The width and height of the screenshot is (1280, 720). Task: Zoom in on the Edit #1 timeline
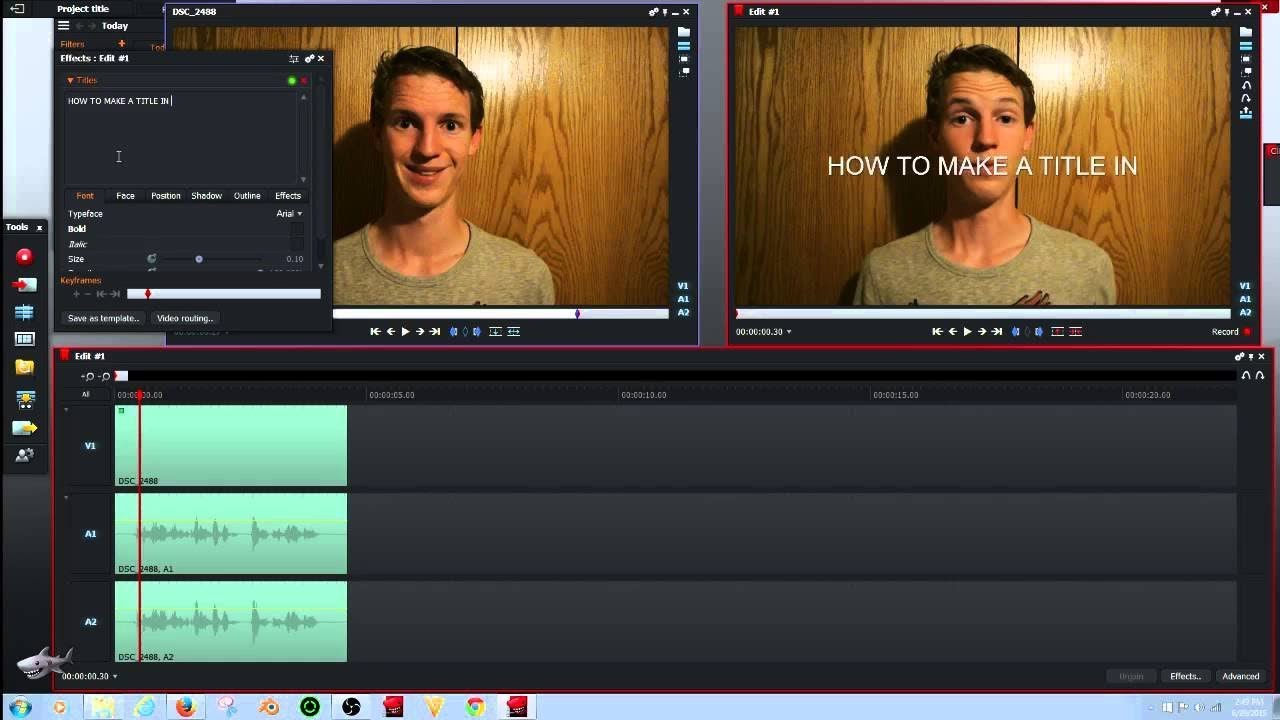click(x=88, y=376)
